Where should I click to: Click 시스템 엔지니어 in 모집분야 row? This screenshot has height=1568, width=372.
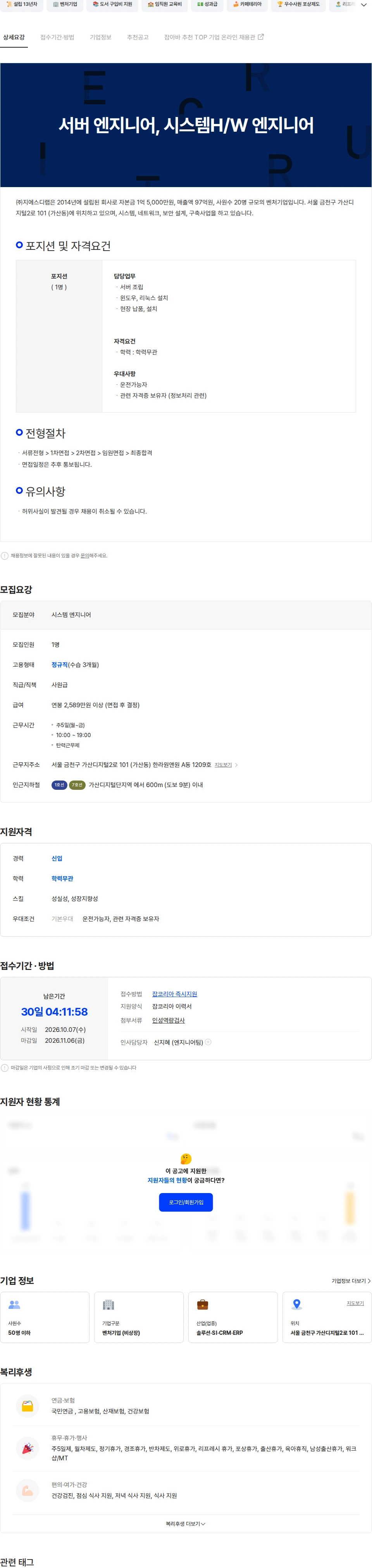(x=71, y=615)
